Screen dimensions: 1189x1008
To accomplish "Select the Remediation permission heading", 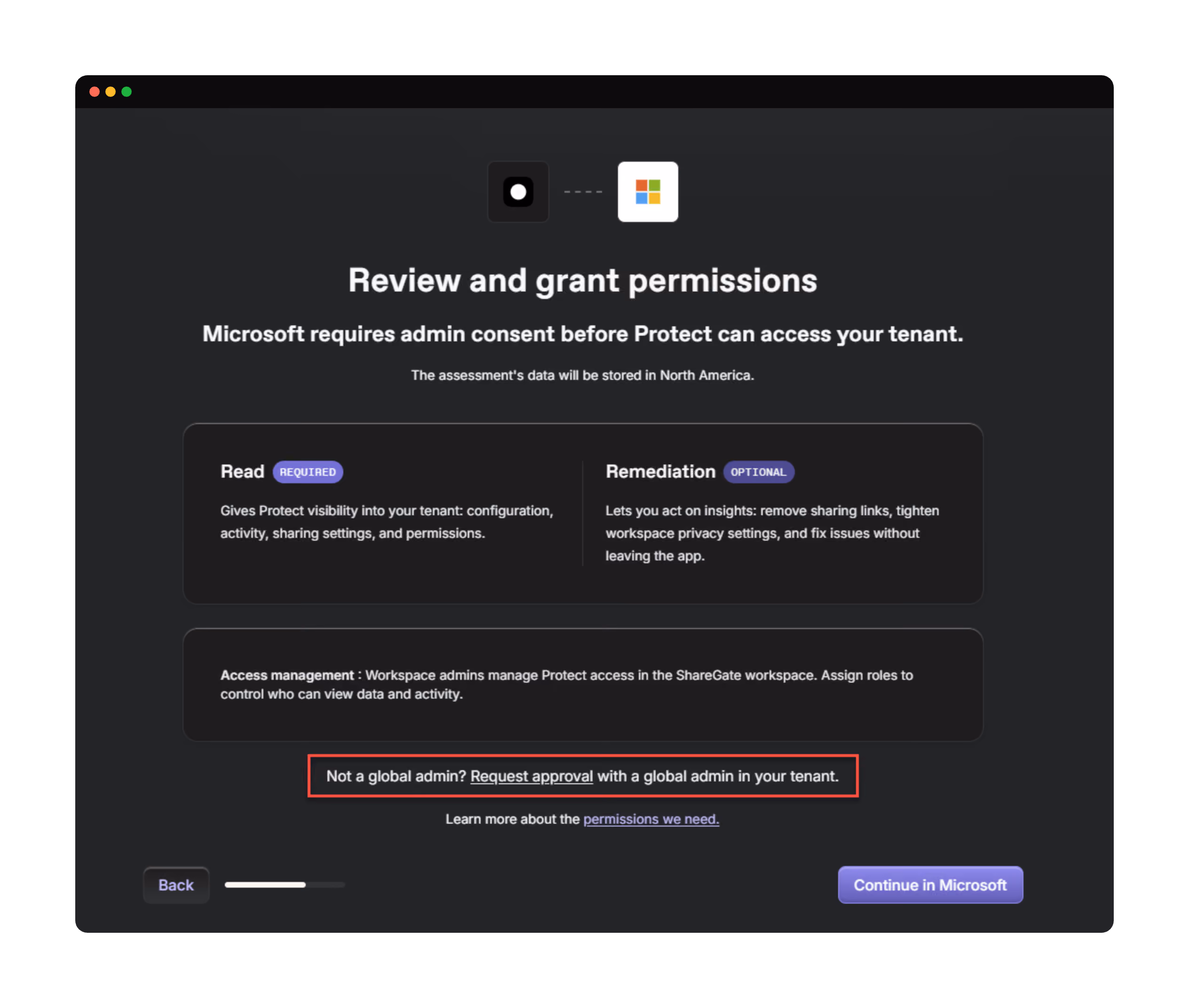I will click(660, 472).
